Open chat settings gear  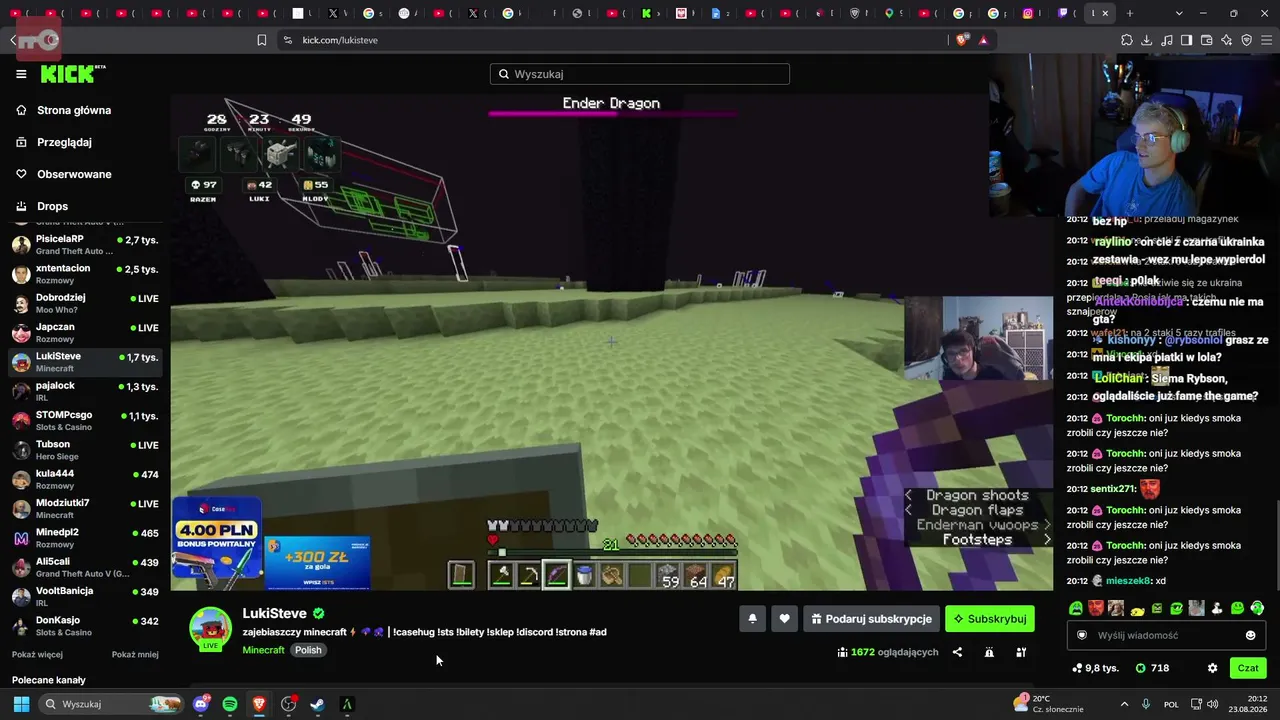(1212, 668)
